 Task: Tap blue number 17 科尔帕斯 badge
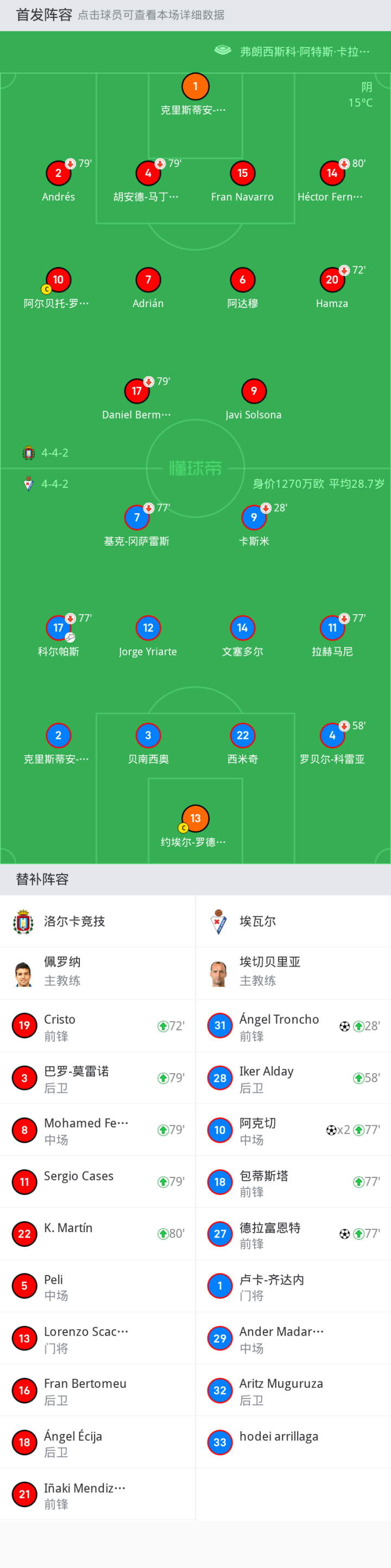click(x=58, y=628)
